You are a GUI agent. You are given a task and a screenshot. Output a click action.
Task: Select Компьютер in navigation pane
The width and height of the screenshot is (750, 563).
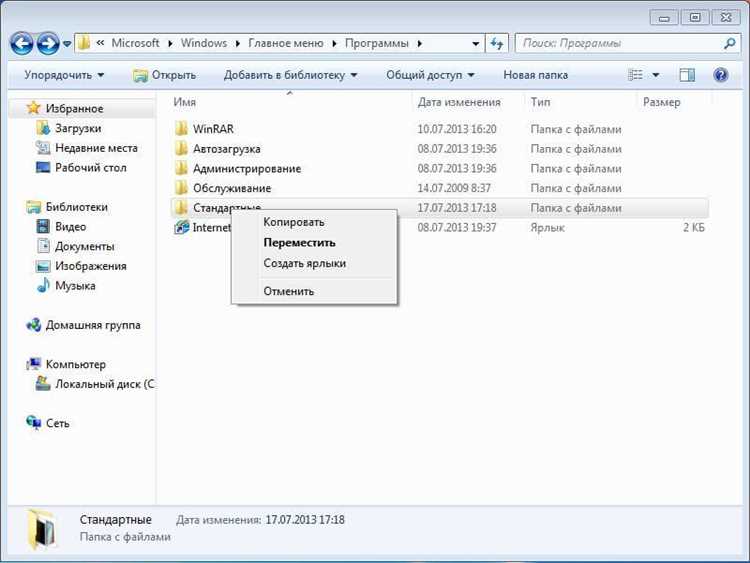[x=76, y=364]
